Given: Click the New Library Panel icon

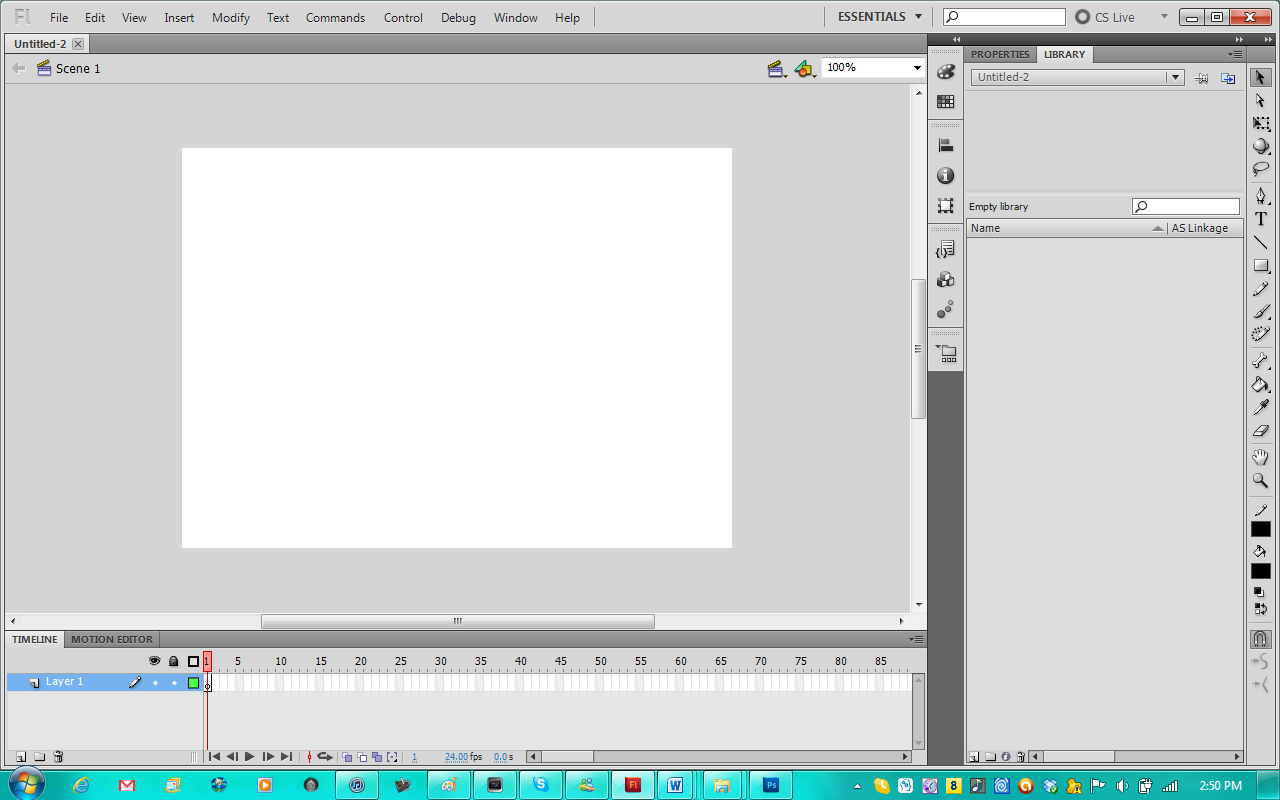Looking at the screenshot, I should click(x=1228, y=77).
